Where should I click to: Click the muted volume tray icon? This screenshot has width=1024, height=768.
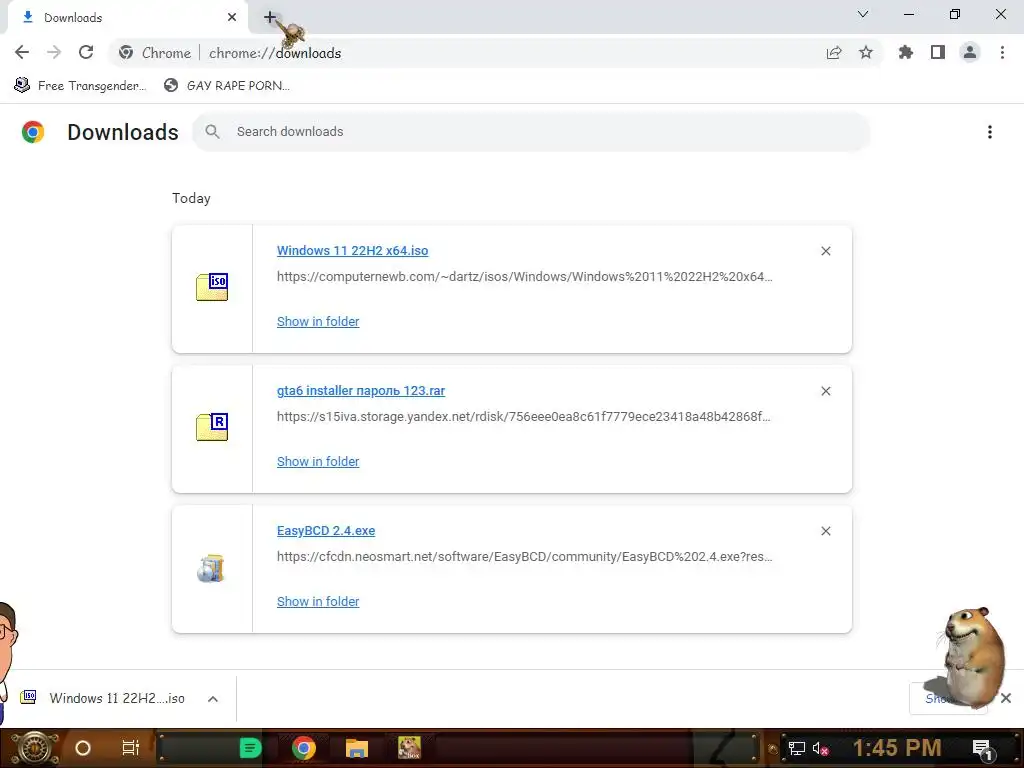tap(820, 748)
